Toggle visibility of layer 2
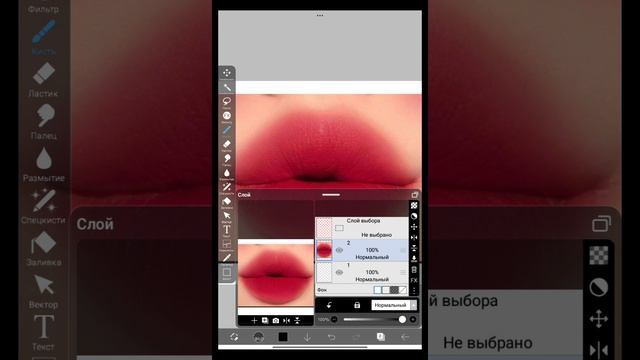The image size is (640, 360). 339,250
